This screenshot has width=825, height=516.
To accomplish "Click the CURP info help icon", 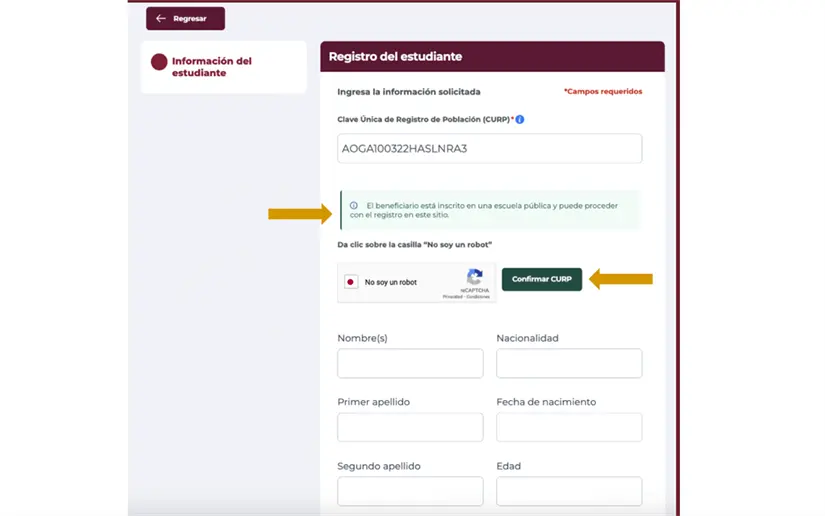I will (x=520, y=120).
